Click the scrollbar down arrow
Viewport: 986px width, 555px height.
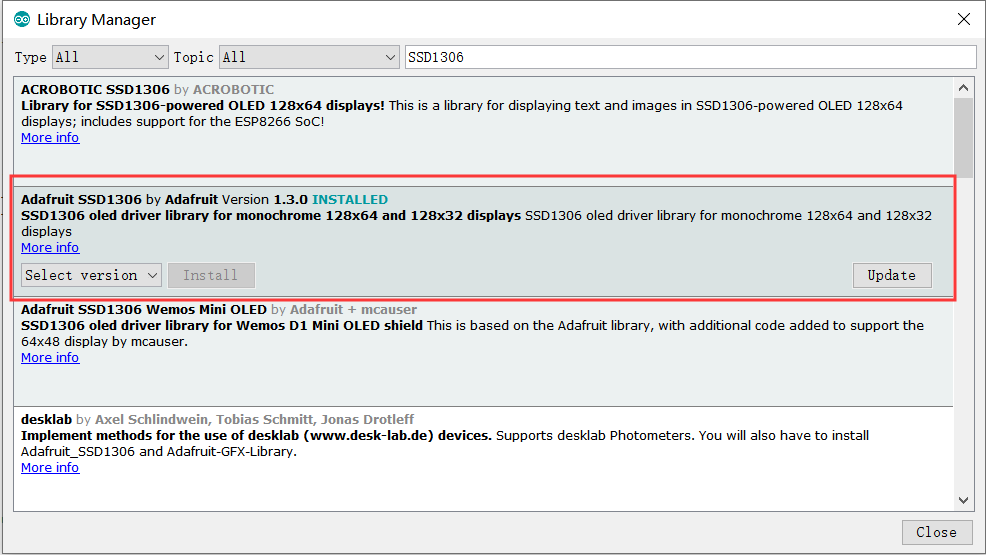point(963,500)
